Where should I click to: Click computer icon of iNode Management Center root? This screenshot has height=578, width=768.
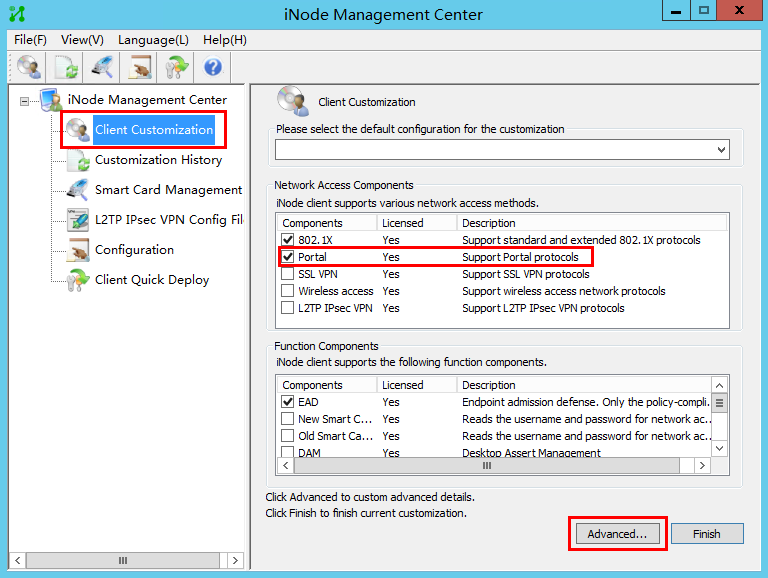51,99
